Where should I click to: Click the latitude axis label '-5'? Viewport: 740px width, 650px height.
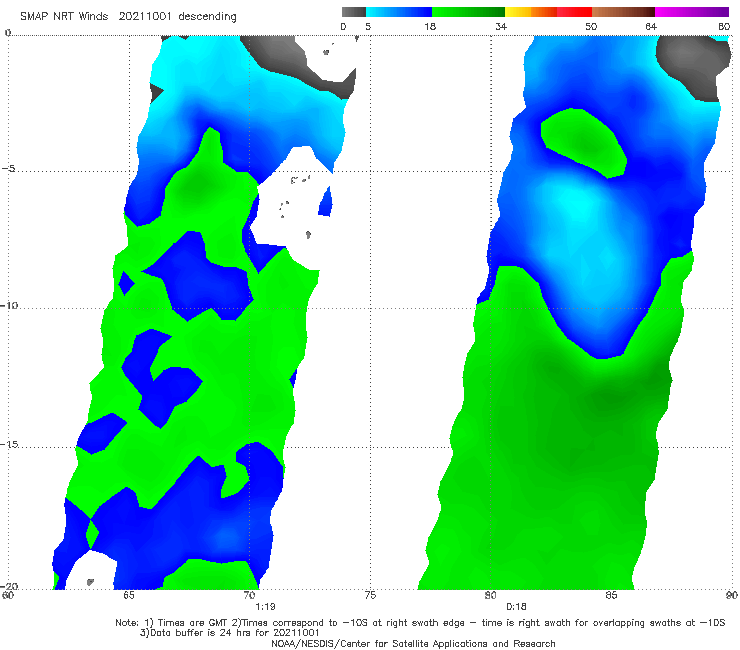pyautogui.click(x=8, y=169)
